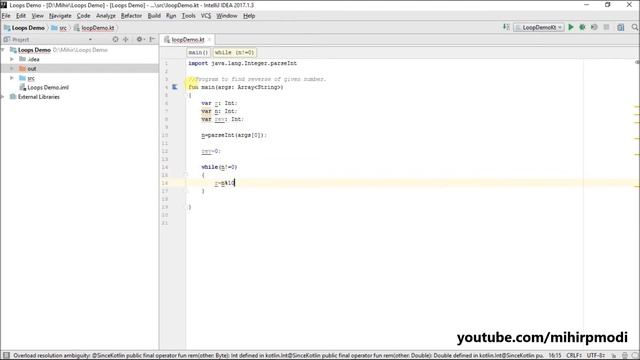This screenshot has width=640, height=360.
Task: Click the while(n!=0) code line
Action: click(x=219, y=167)
